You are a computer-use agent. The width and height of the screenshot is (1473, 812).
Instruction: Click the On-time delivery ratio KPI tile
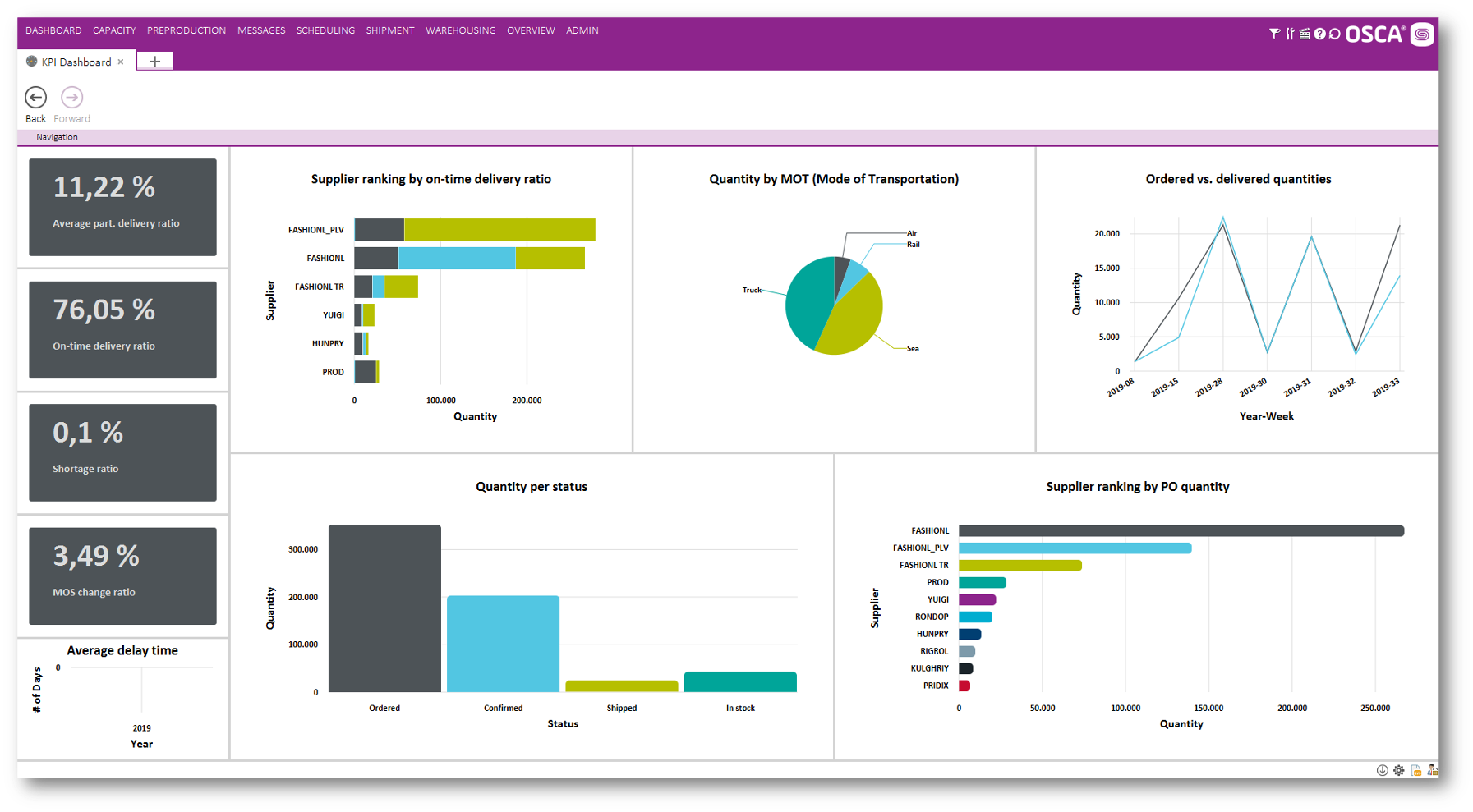pos(122,330)
